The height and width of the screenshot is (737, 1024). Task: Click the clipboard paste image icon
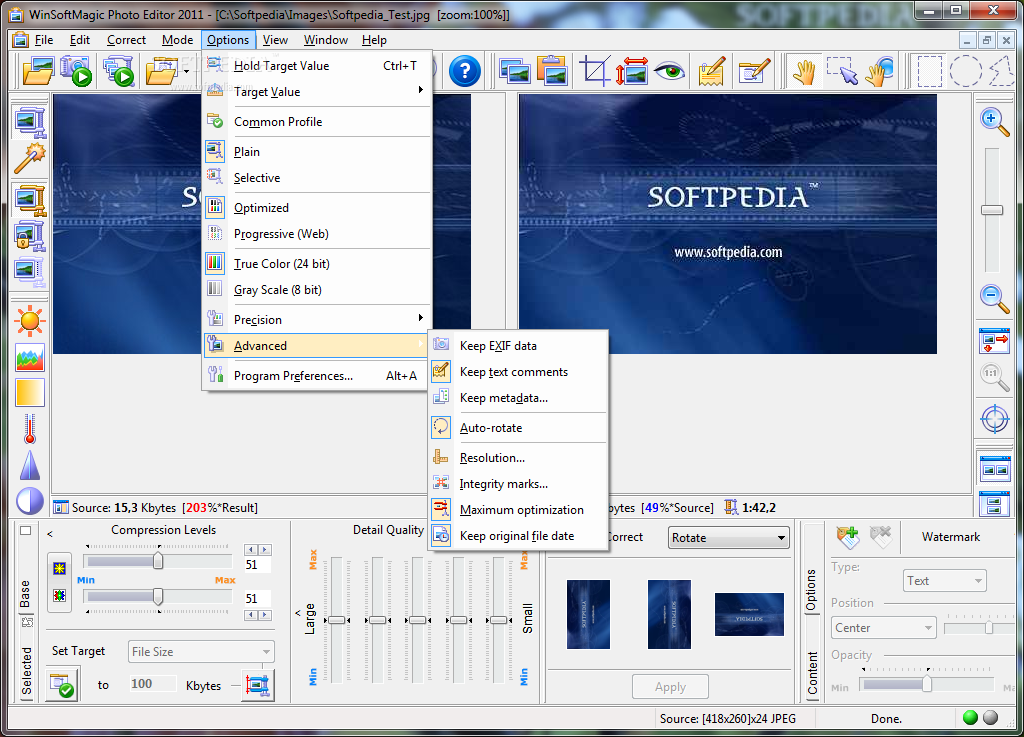[x=553, y=71]
